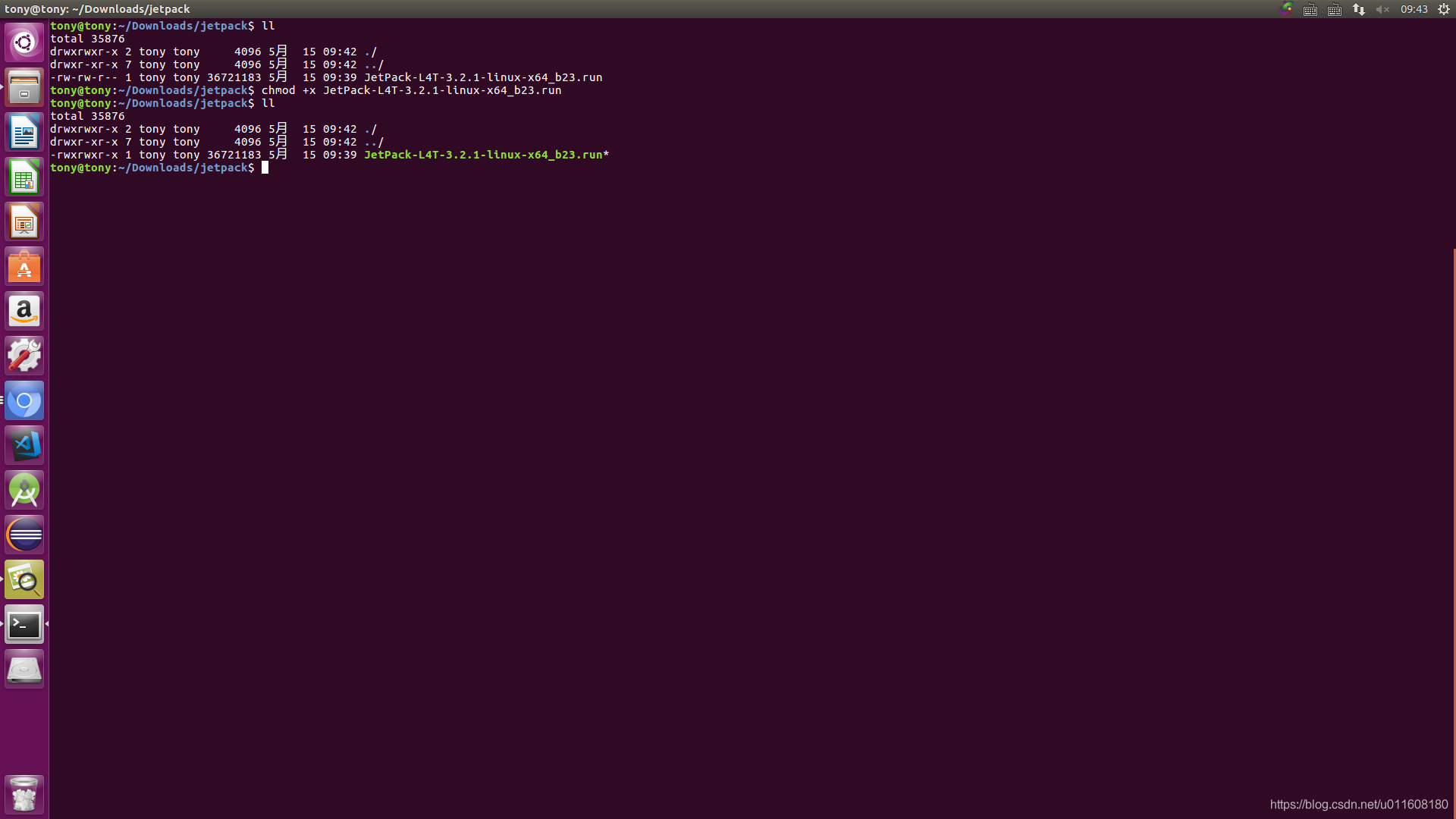Open the 09:43 clock calendar menu
This screenshot has width=1456, height=819.
[1414, 9]
